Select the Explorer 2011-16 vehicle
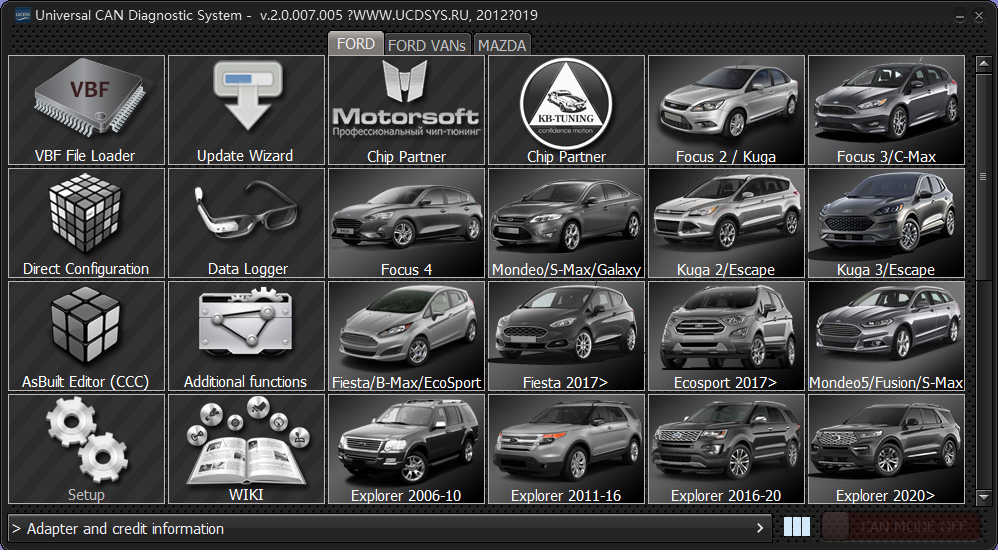The width and height of the screenshot is (998, 550). (566, 449)
